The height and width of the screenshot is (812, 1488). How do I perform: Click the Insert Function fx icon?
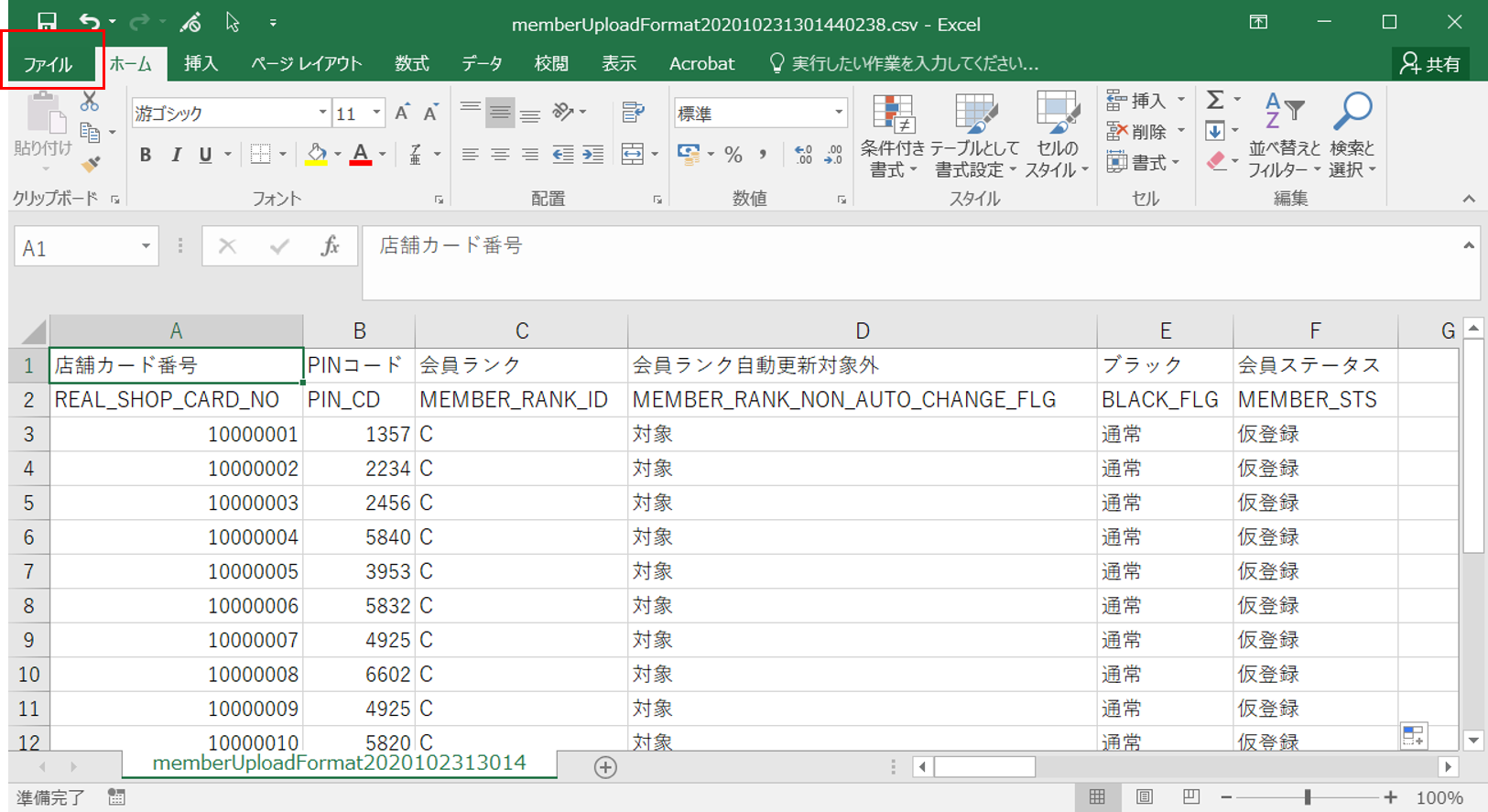pos(330,246)
